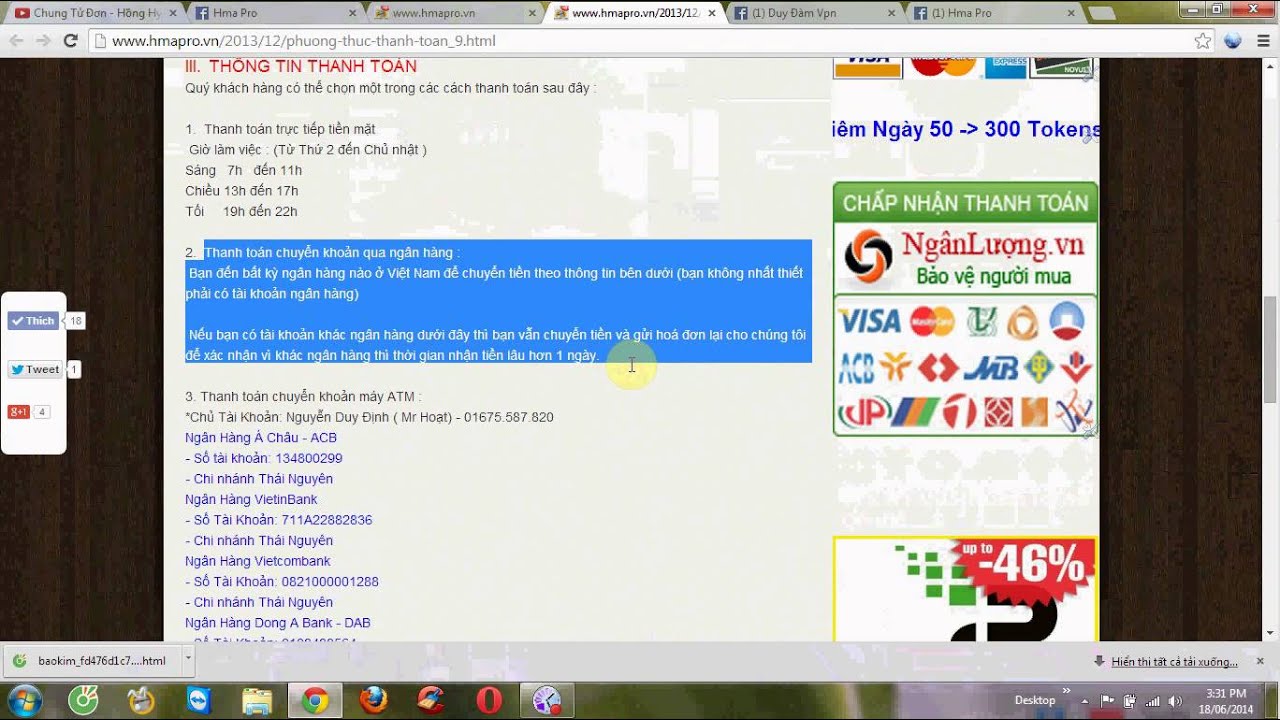Open the baokim html download item
This screenshot has width=1280, height=720.
[x=92, y=660]
